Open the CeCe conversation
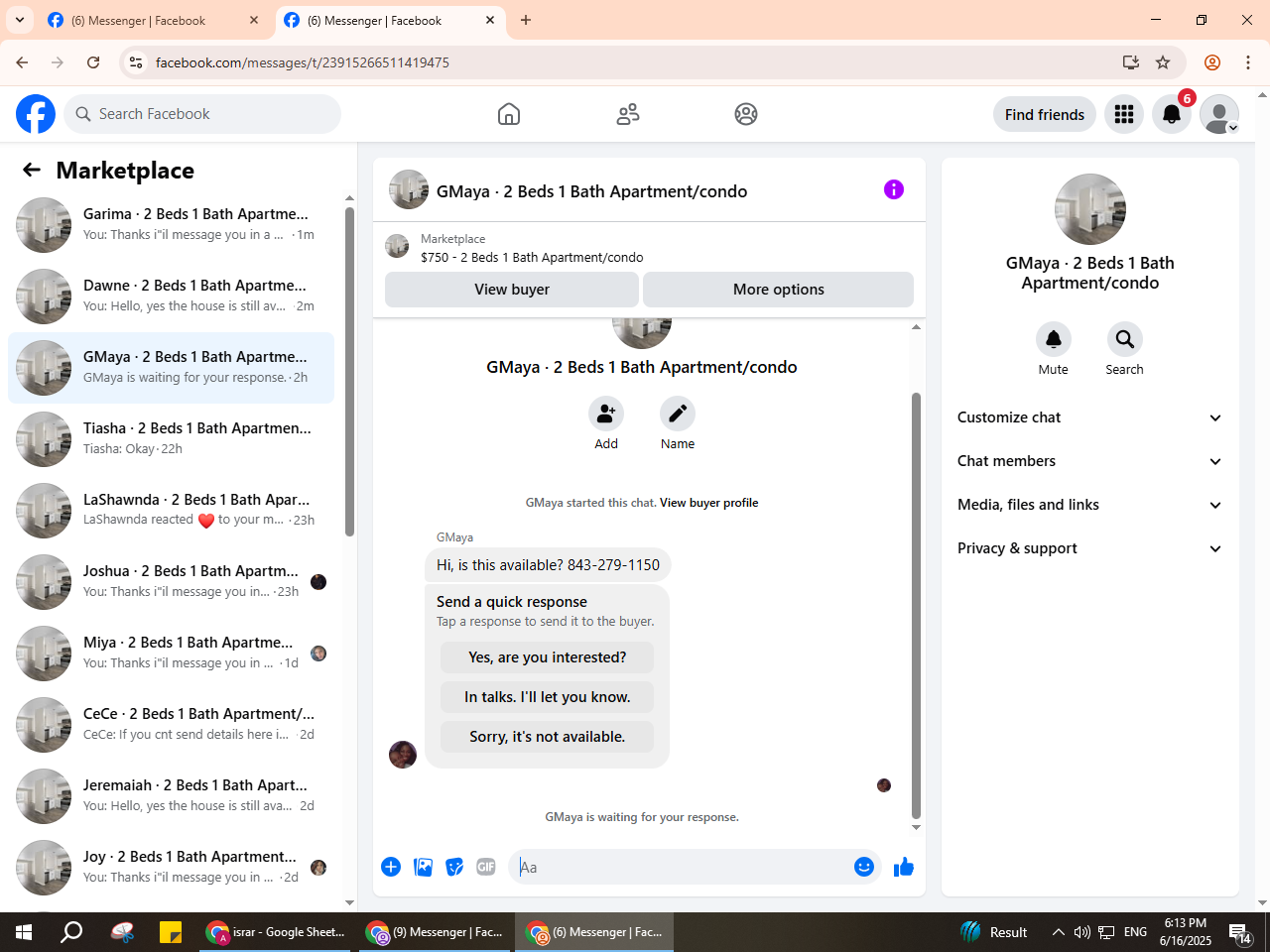Image resolution: width=1270 pixels, height=952 pixels. click(171, 725)
